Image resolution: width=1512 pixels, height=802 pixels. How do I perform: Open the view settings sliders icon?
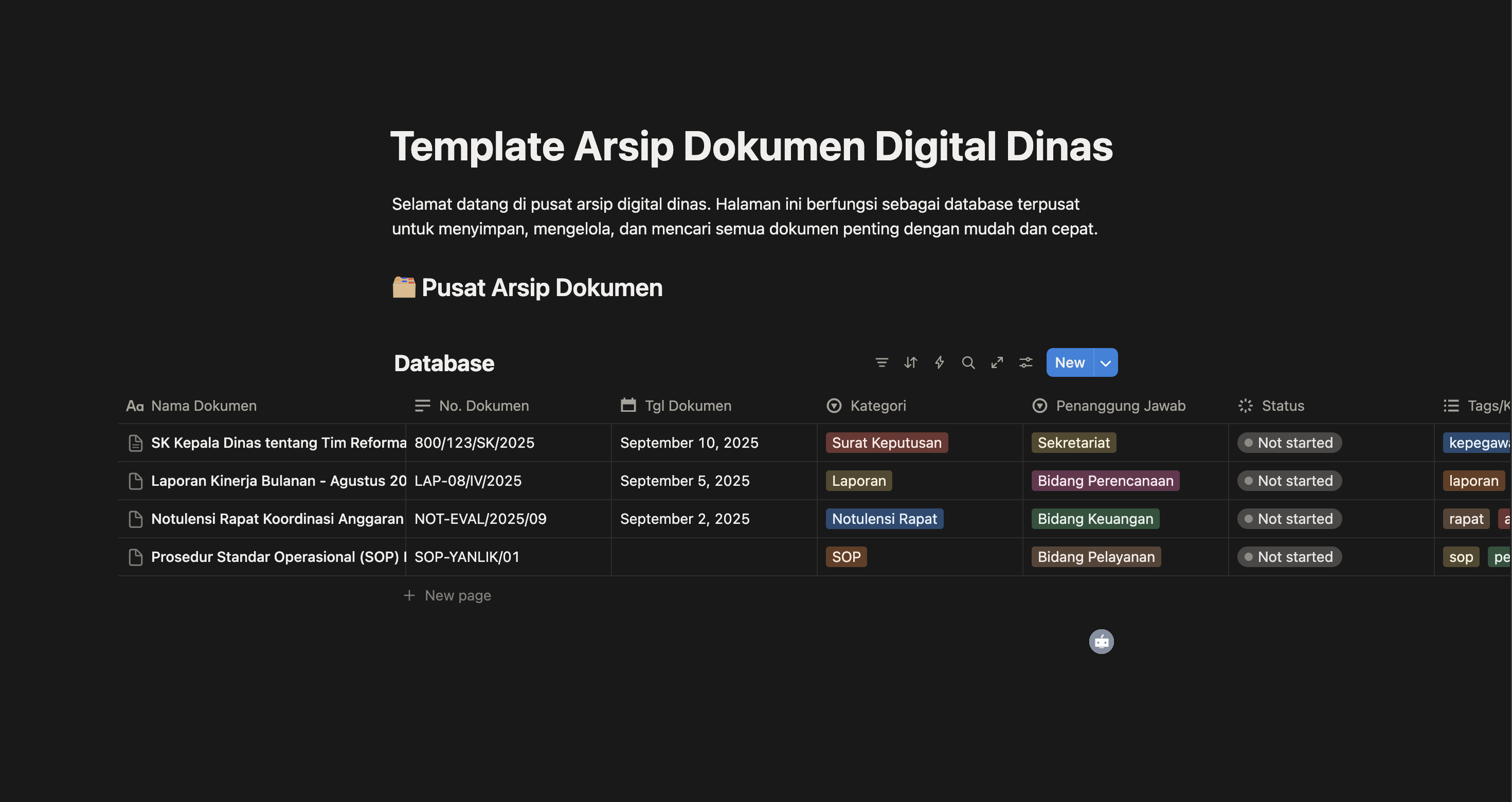[1025, 362]
